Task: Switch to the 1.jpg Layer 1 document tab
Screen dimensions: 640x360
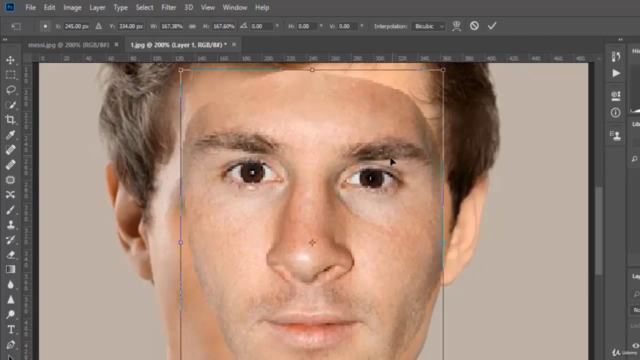Action: [178, 45]
